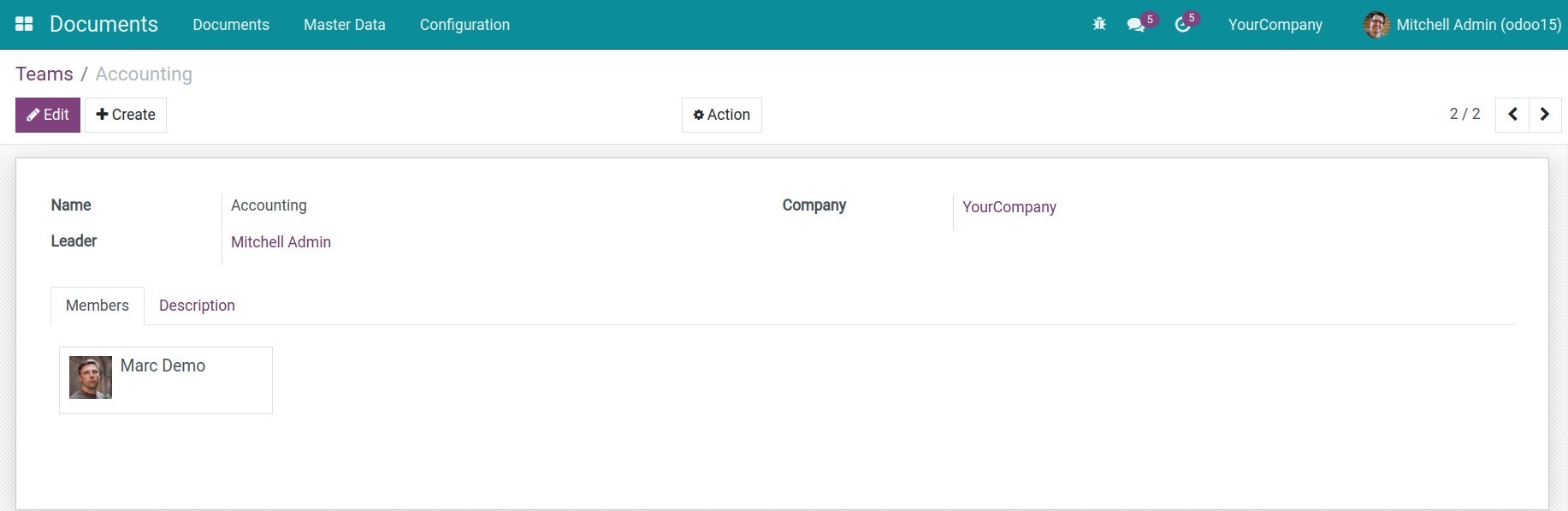Go to the previous record arrow
This screenshot has width=1568, height=511.
click(1512, 115)
